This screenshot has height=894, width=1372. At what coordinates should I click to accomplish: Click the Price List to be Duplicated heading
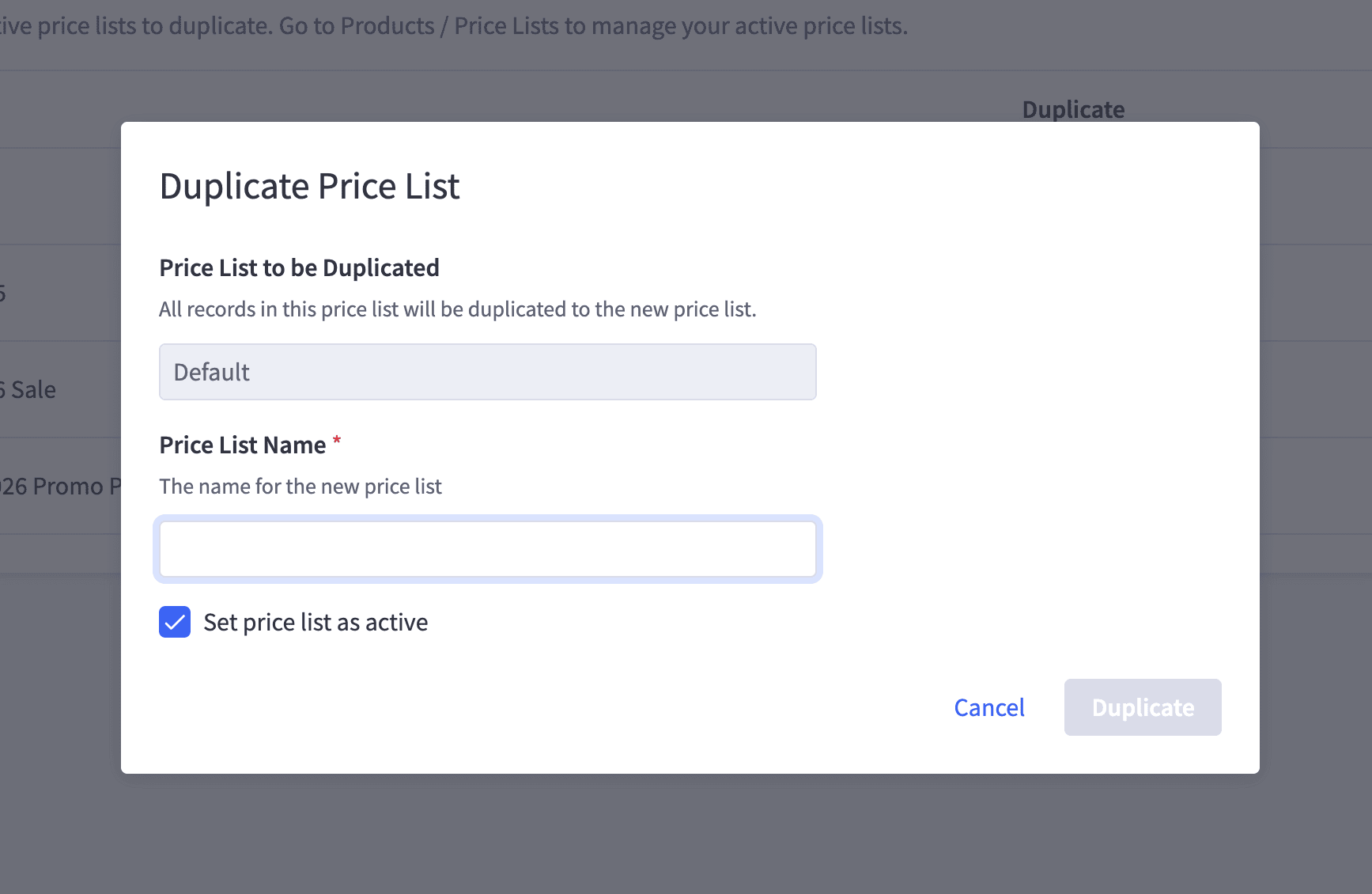coord(299,267)
